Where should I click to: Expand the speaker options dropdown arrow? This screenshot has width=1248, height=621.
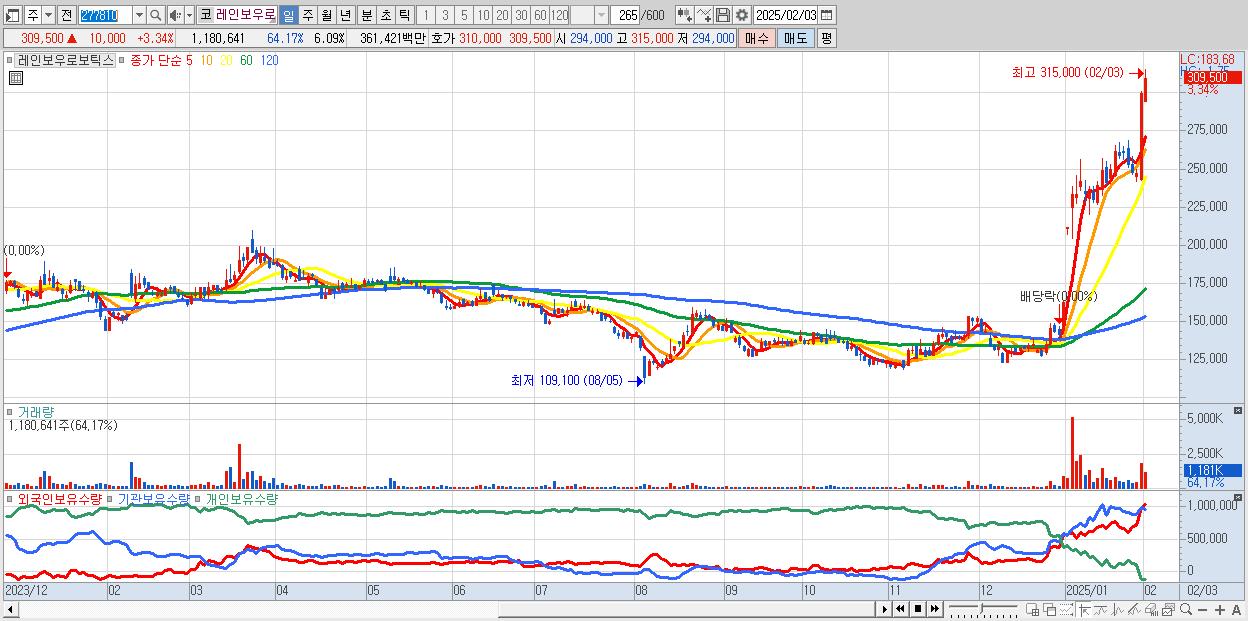(189, 15)
